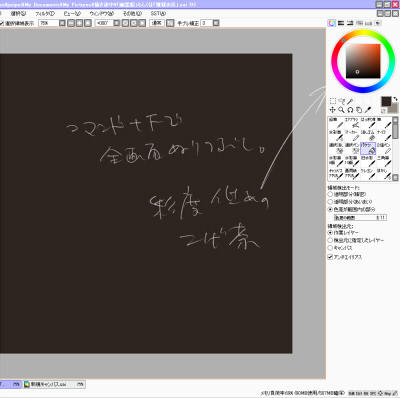
Task: Toggle the アンチエイリアス anti-aliasing checkbox
Action: click(x=330, y=257)
